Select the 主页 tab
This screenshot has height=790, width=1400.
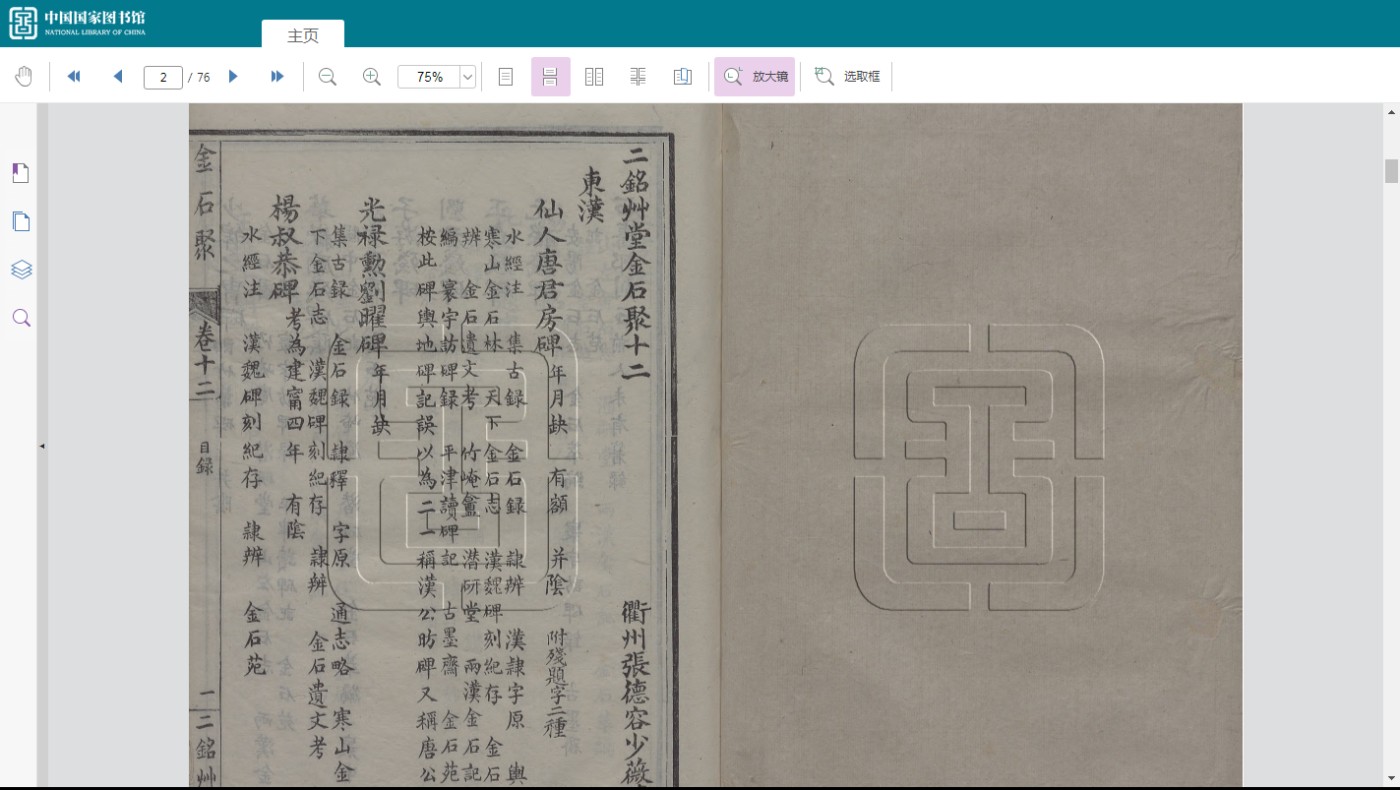[x=303, y=35]
